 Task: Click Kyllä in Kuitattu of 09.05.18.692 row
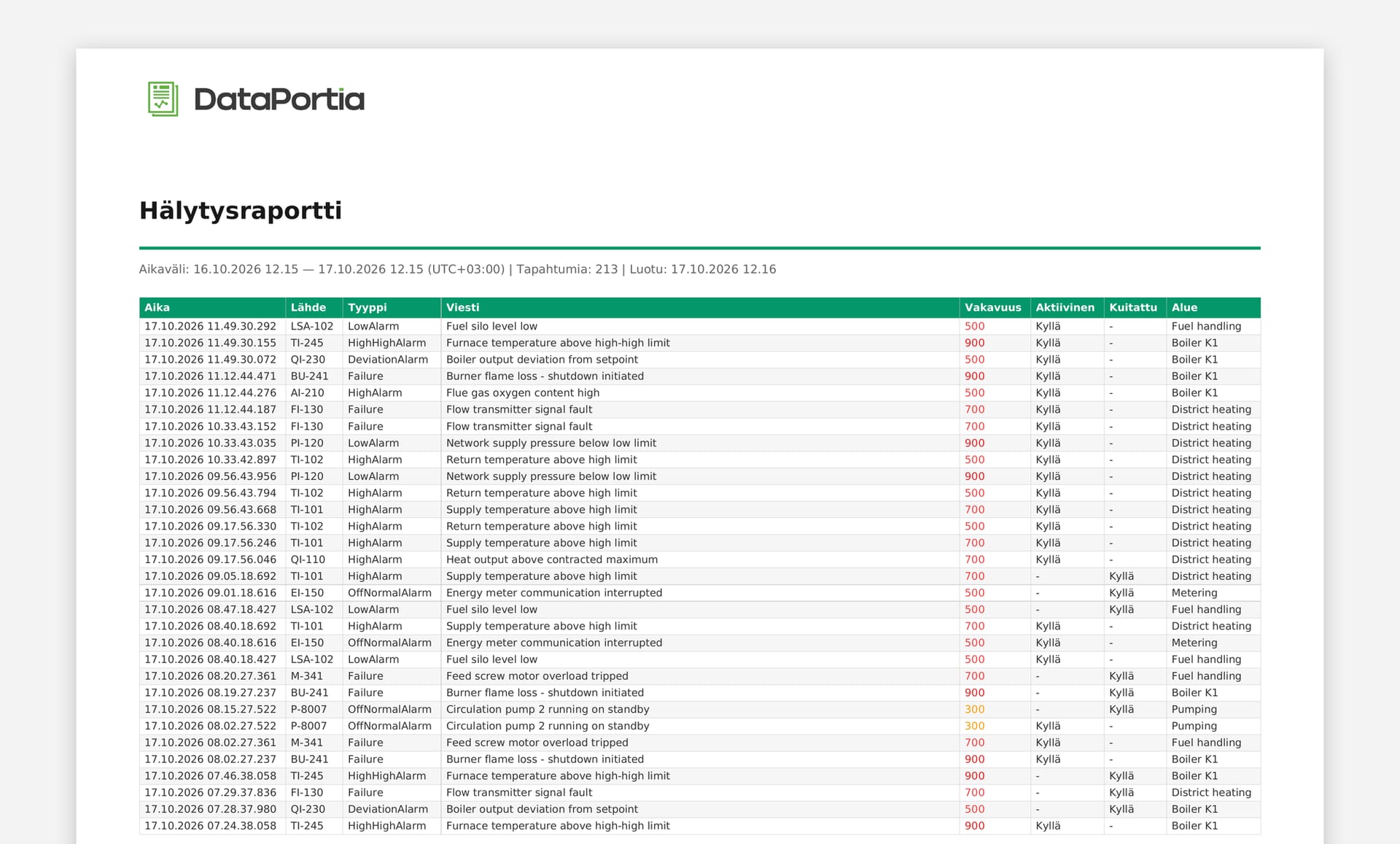tap(1121, 576)
